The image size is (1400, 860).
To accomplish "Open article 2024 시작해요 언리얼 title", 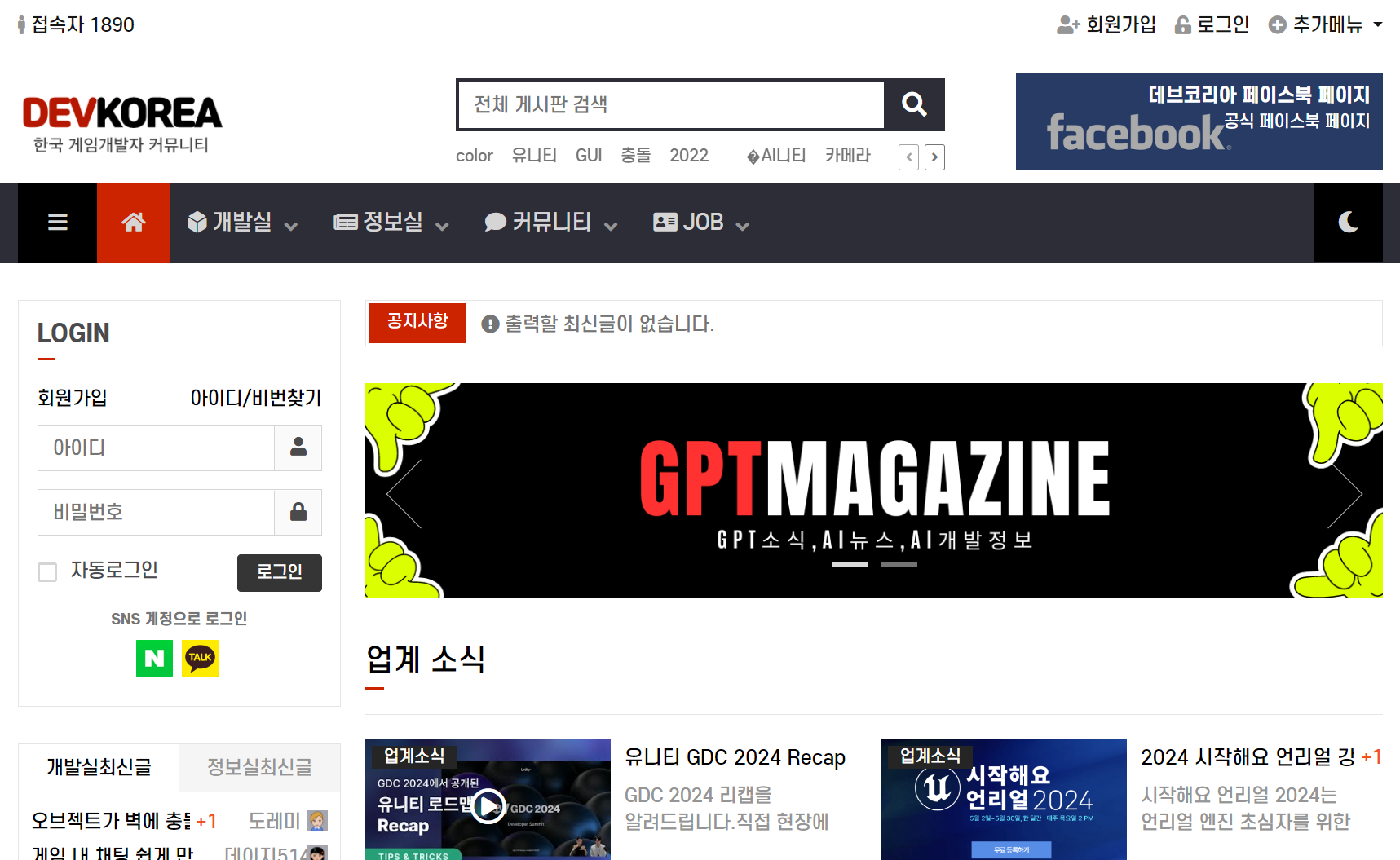I will click(1248, 757).
